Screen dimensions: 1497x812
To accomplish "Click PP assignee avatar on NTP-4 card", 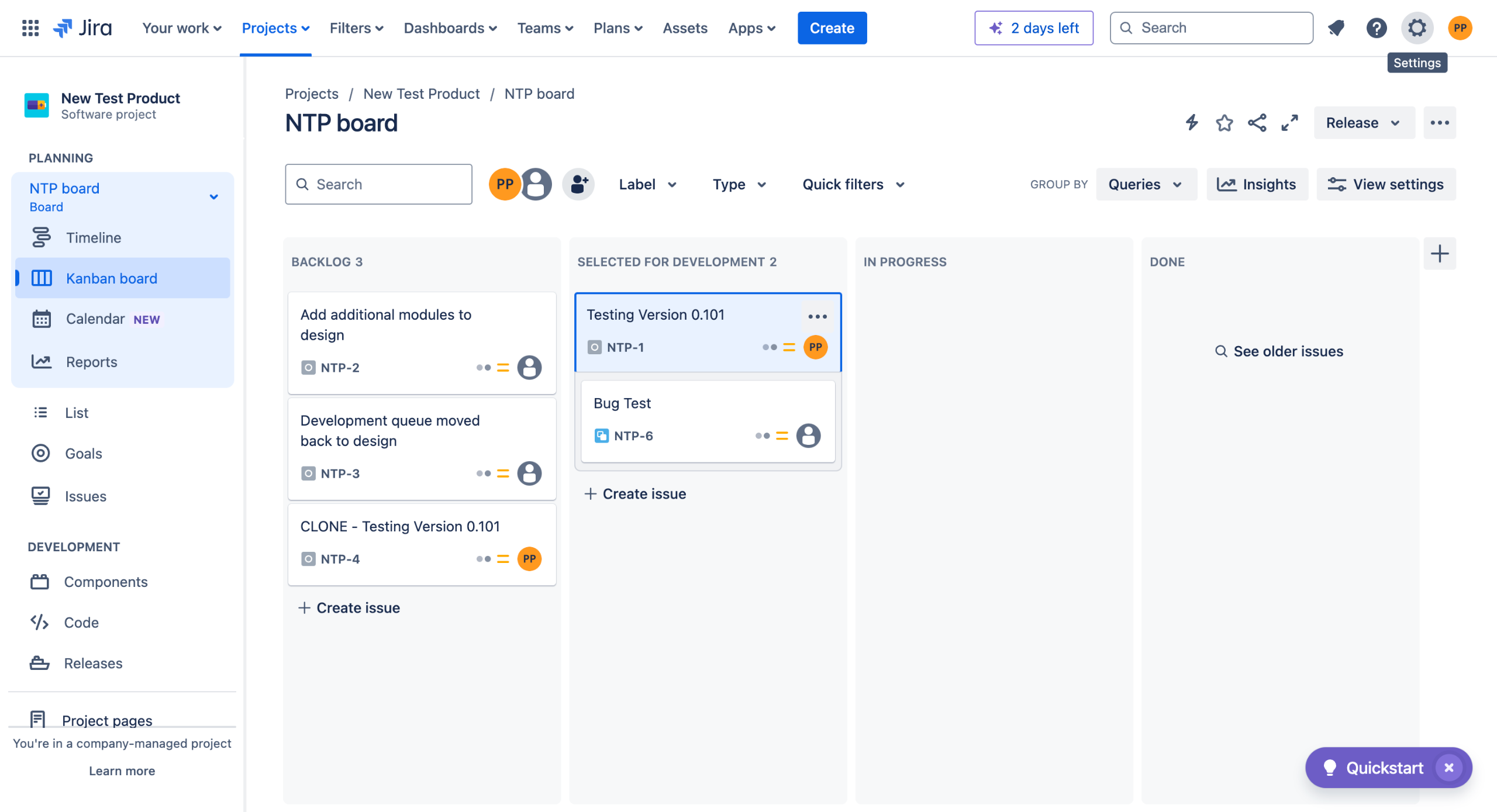I will tap(529, 559).
